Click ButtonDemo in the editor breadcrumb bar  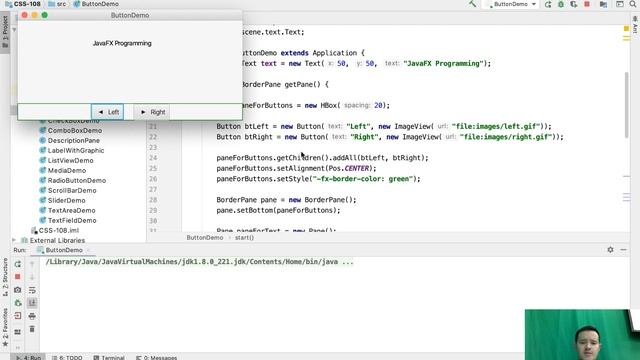point(204,238)
